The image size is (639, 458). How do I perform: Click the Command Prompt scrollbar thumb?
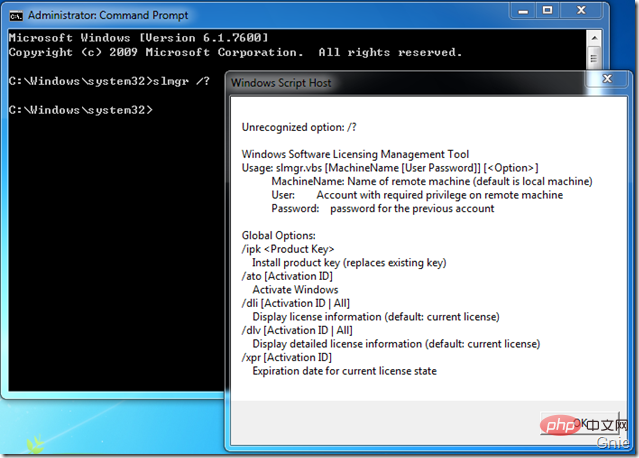click(594, 58)
